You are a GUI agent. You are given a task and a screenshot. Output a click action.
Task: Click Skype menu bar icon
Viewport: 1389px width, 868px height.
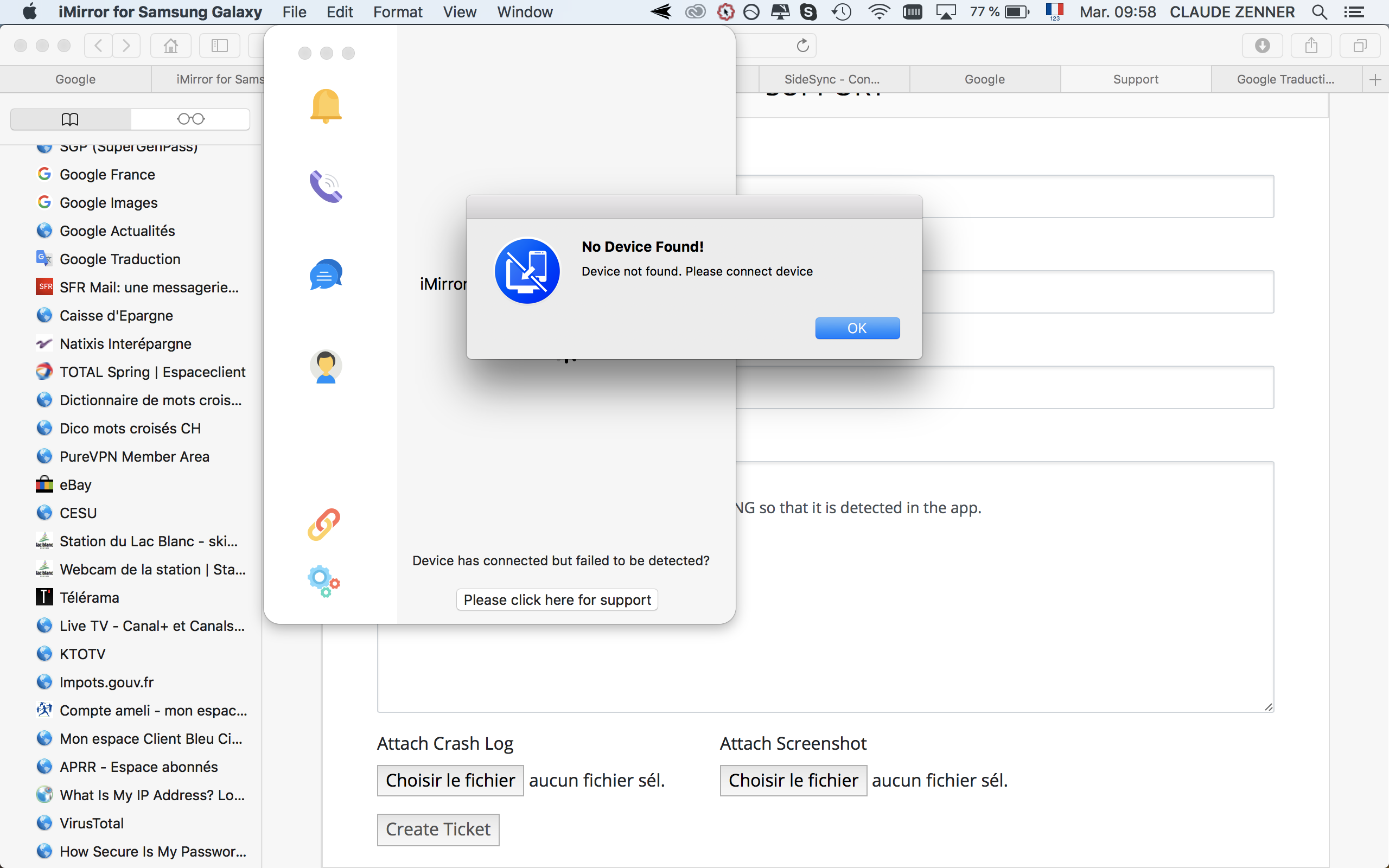(x=809, y=11)
